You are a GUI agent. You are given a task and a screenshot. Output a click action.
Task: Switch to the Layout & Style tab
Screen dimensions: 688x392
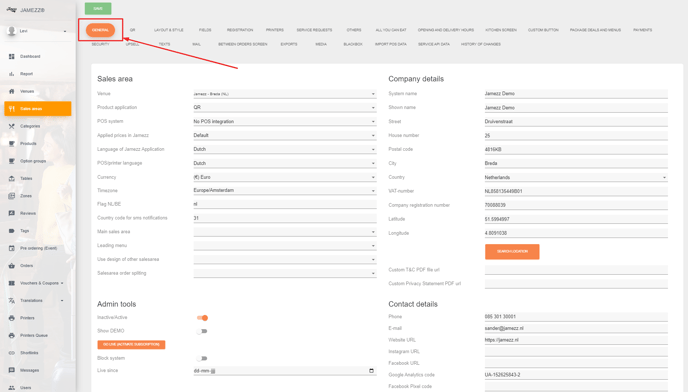pyautogui.click(x=168, y=30)
